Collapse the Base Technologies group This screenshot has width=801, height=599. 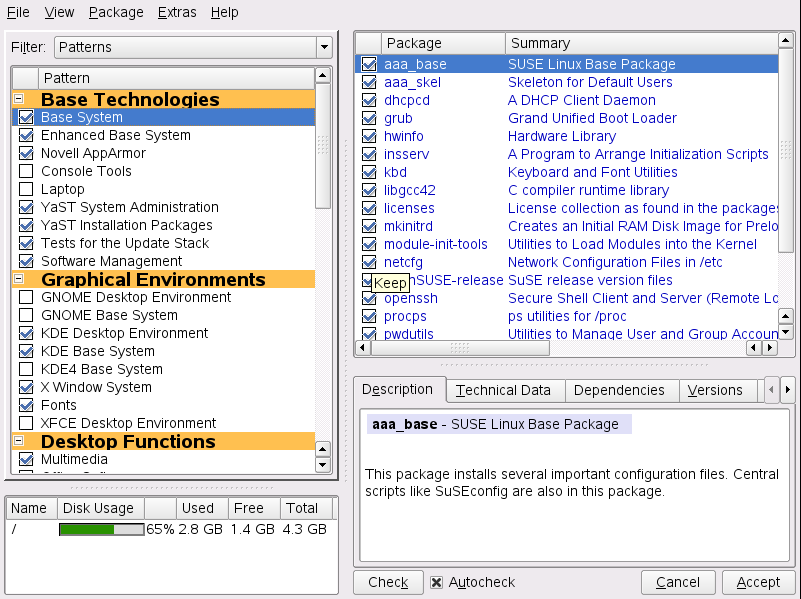tap(19, 99)
